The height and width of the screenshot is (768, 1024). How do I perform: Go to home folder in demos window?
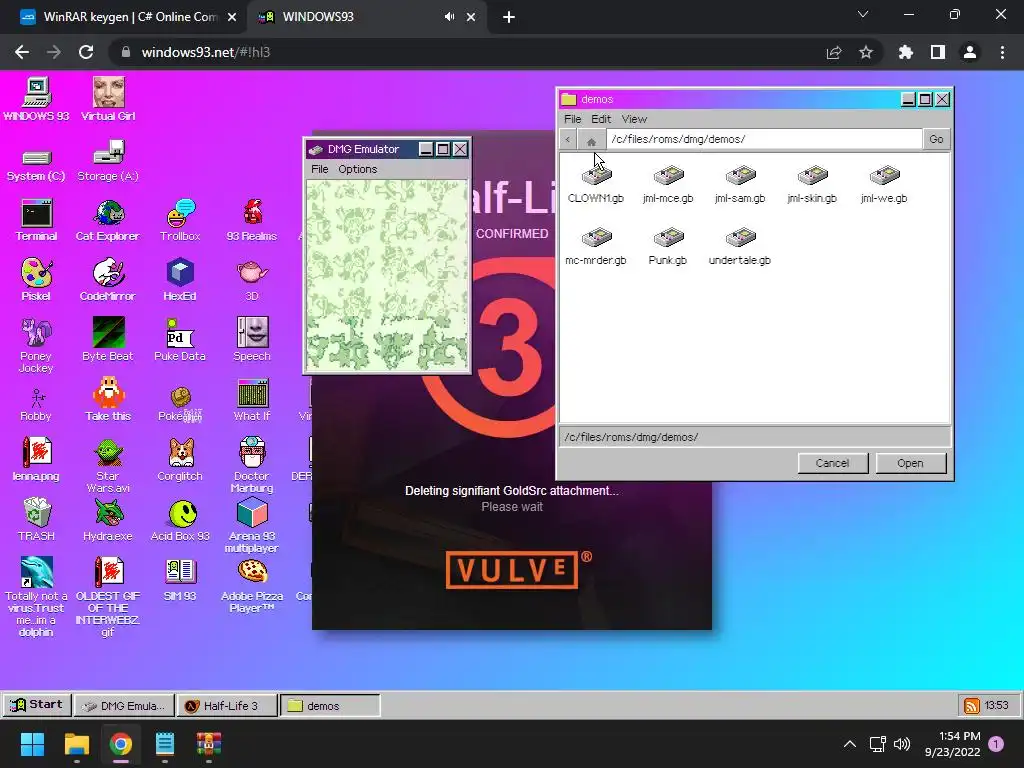[x=591, y=139]
